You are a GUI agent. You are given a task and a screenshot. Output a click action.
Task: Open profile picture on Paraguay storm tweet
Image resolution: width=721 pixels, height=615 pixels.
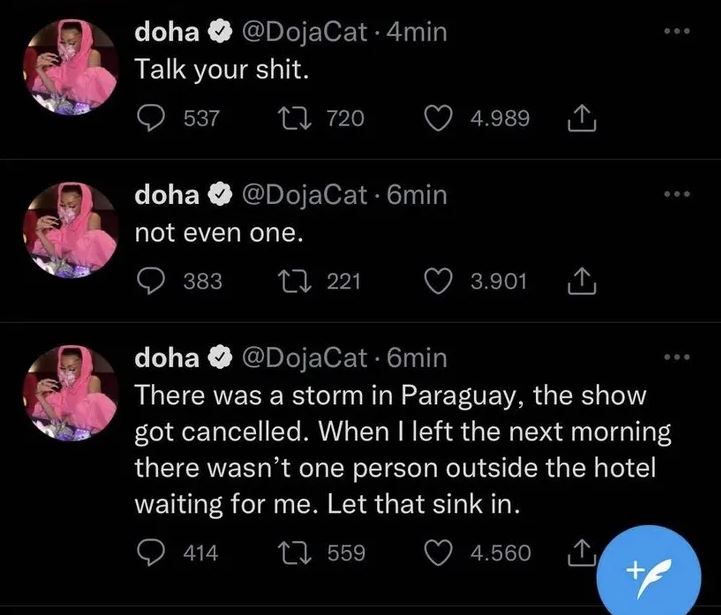click(x=68, y=391)
